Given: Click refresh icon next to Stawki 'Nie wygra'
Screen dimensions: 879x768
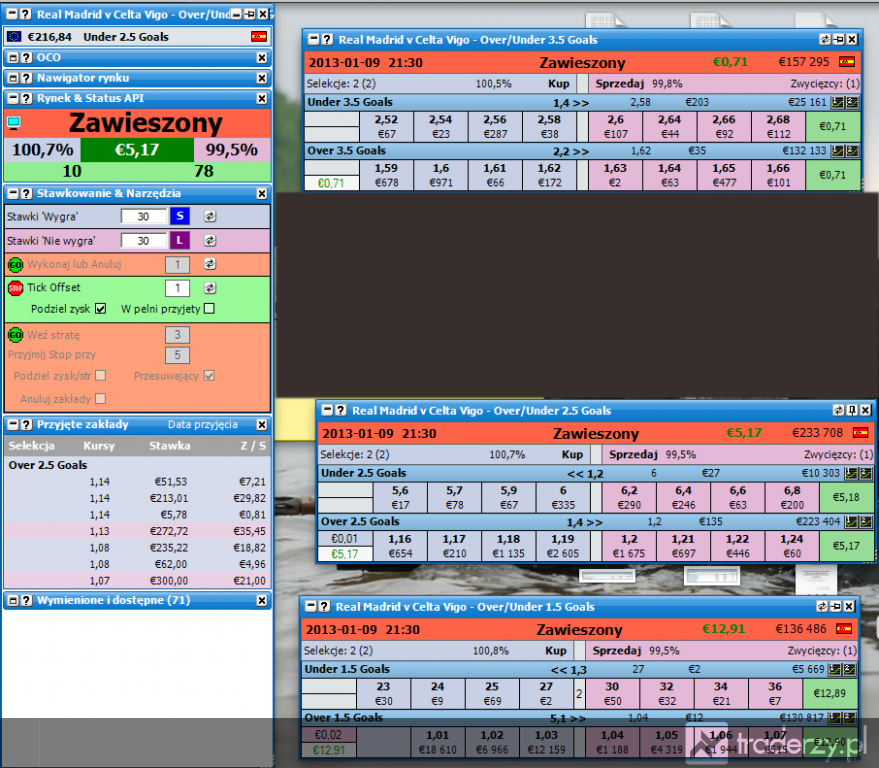Looking at the screenshot, I should pos(210,240).
